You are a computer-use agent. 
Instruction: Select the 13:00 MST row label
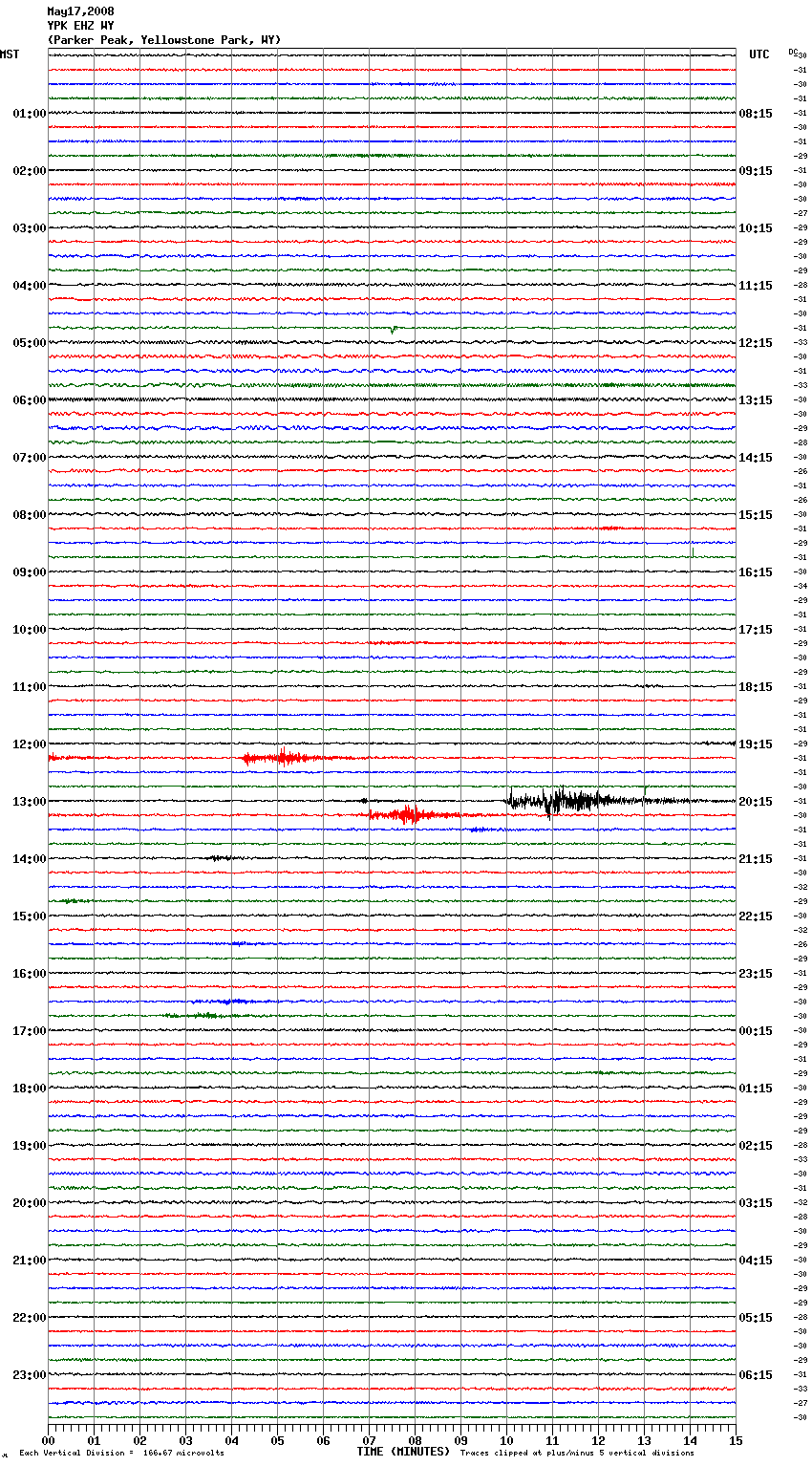pyautogui.click(x=30, y=802)
